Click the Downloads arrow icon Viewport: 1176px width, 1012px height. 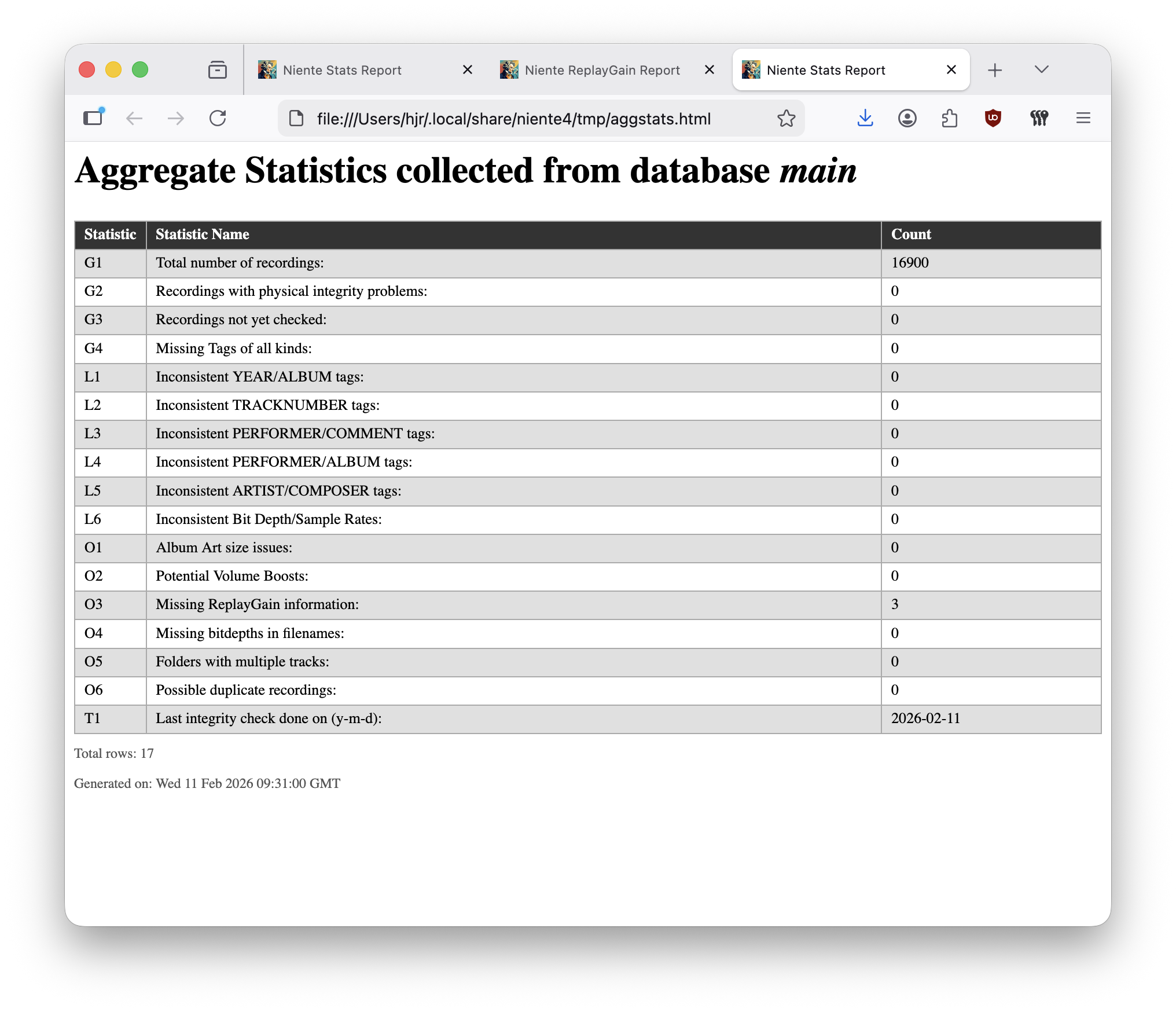[x=865, y=118]
